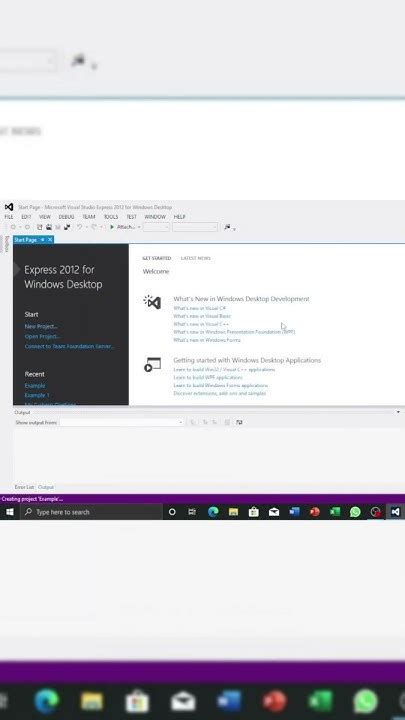Open the Windows Start button
Image resolution: width=405 pixels, height=720 pixels.
coord(10,512)
